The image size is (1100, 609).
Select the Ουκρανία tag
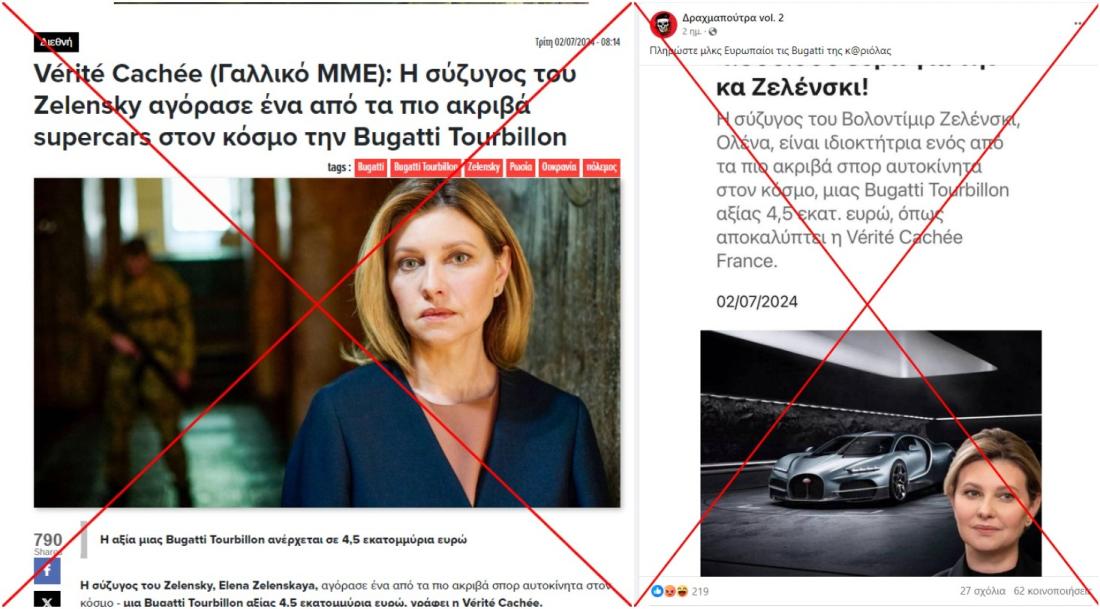(x=559, y=168)
